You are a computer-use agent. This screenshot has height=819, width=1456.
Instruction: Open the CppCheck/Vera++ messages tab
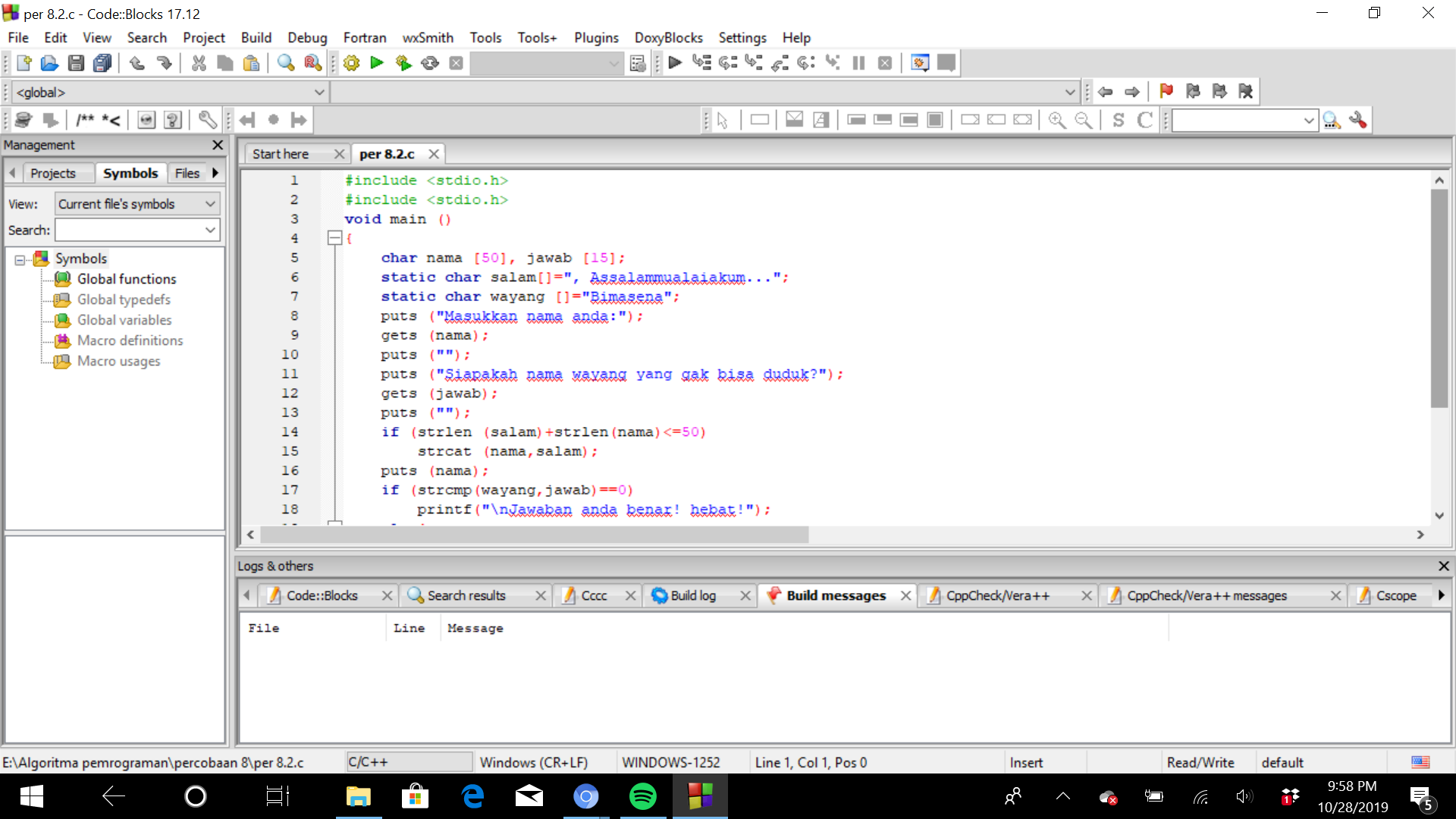tap(1207, 595)
